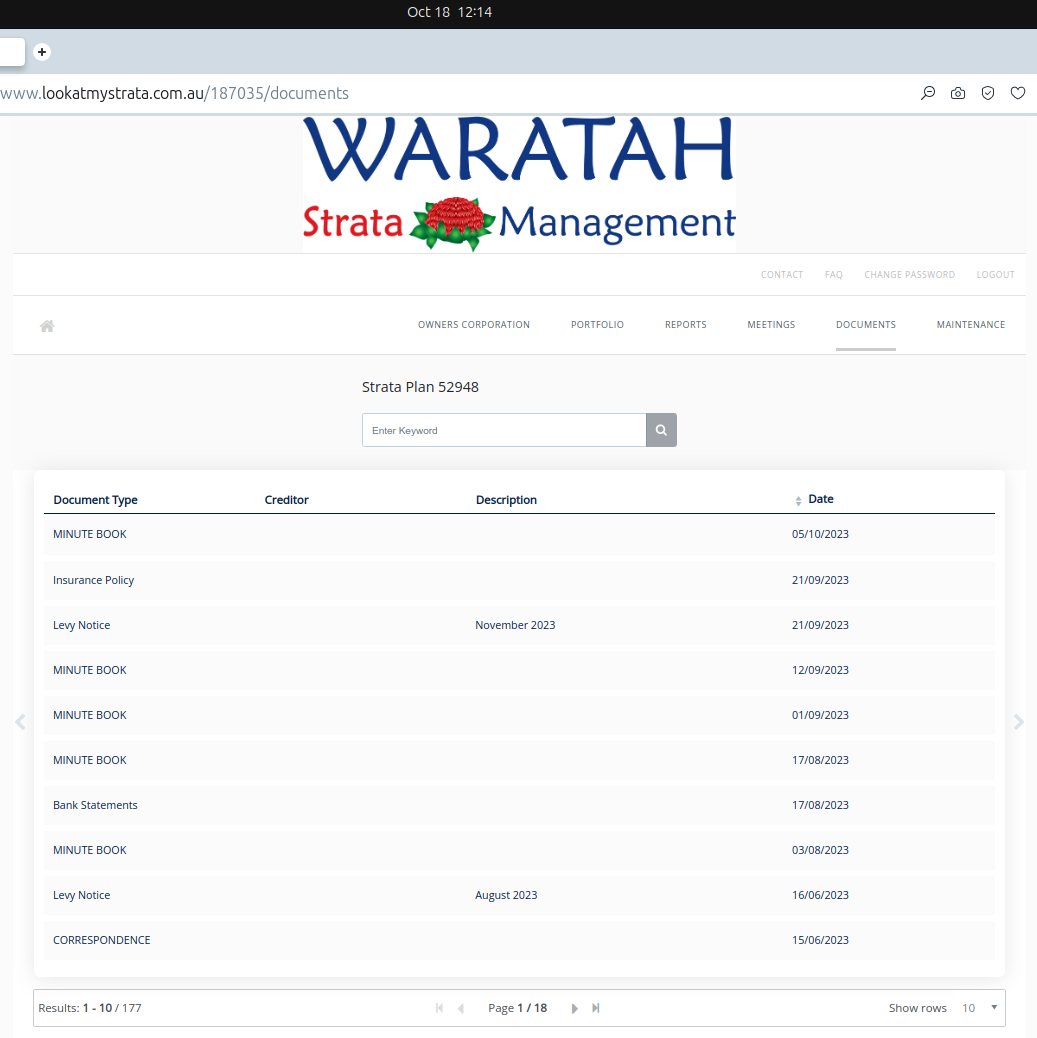Open the FAQ link

point(834,275)
